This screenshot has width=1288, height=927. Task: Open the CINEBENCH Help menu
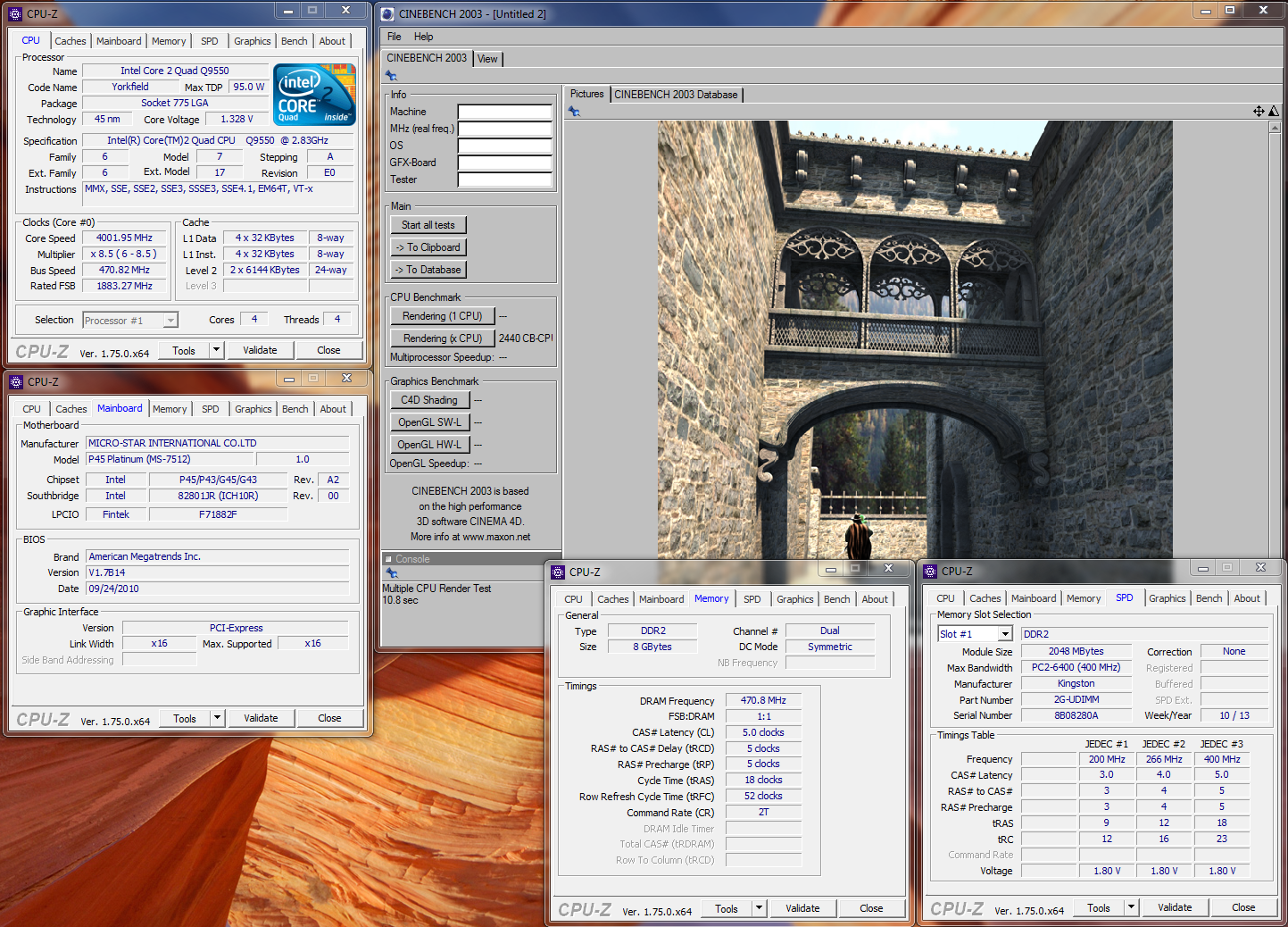423,37
